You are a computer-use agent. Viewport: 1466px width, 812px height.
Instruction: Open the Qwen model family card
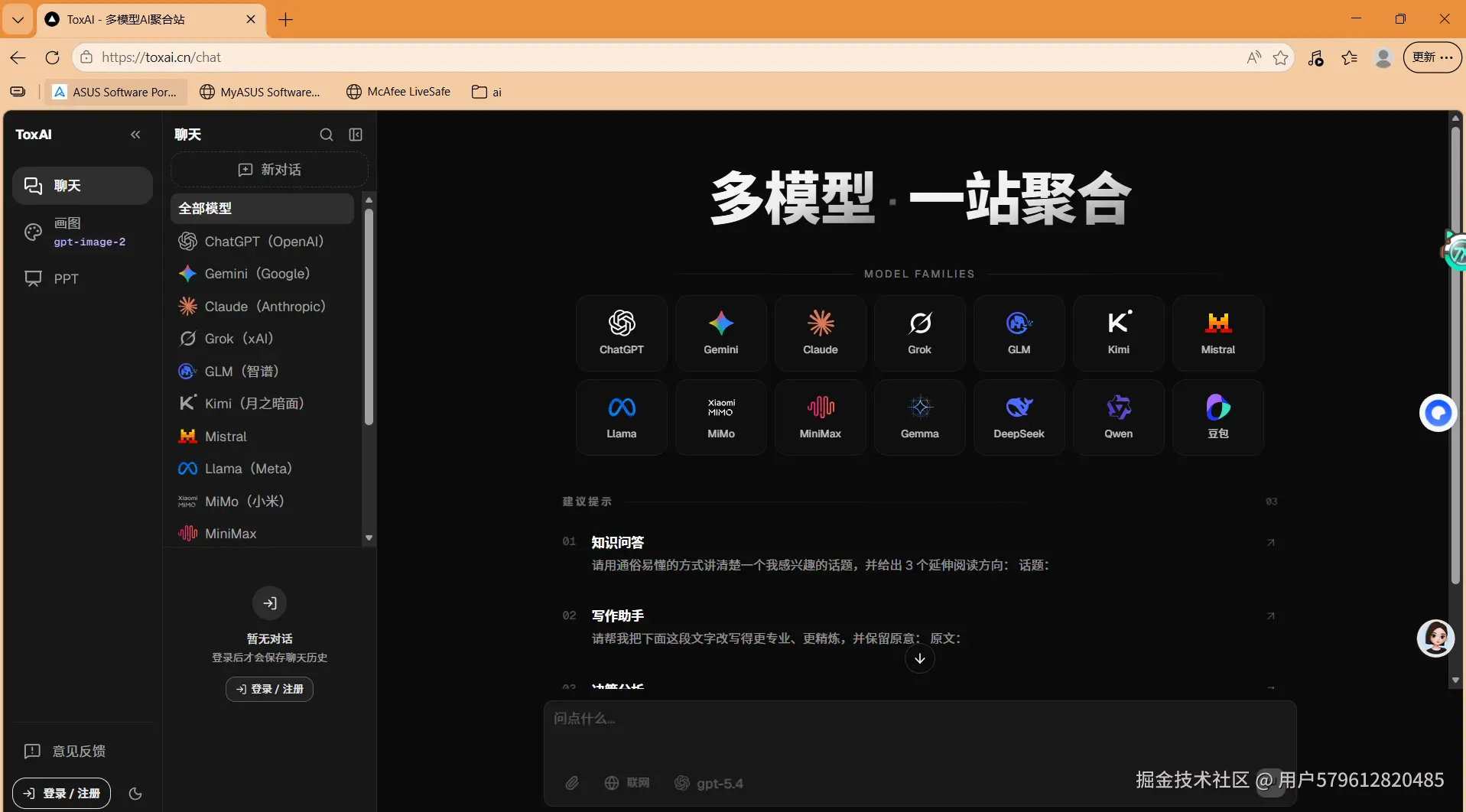[1118, 417]
